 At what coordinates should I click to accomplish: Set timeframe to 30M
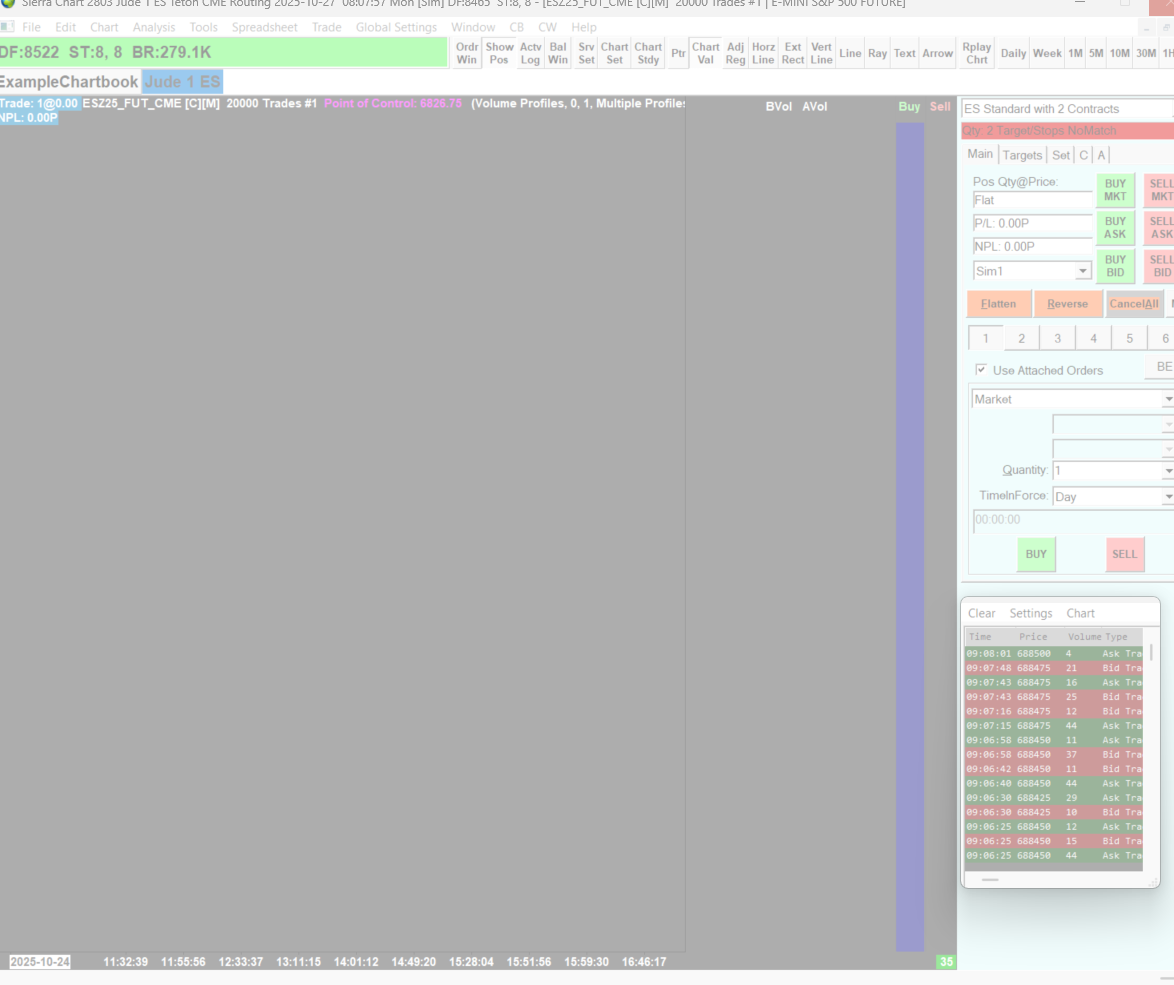coord(1146,53)
